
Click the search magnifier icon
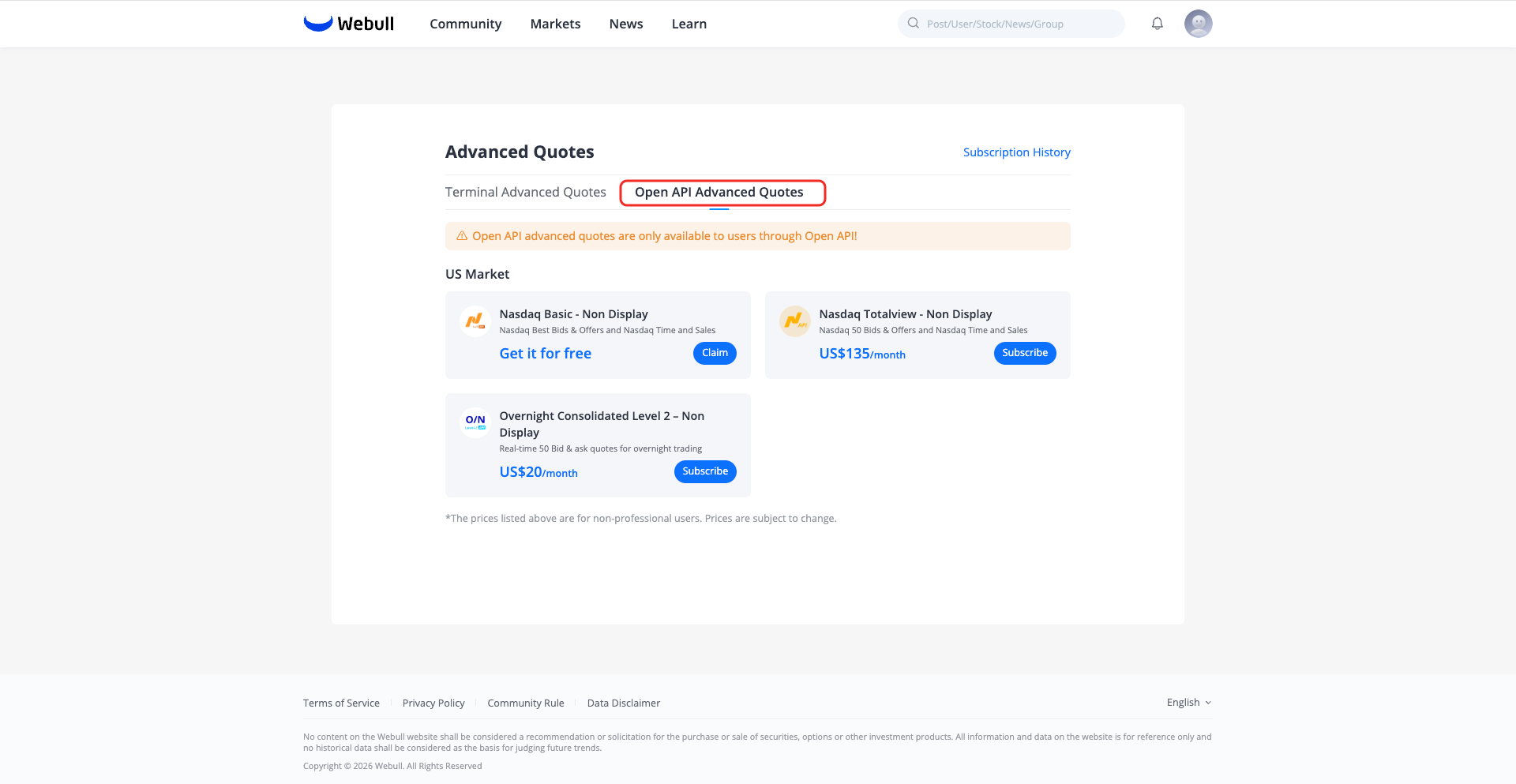(x=914, y=24)
